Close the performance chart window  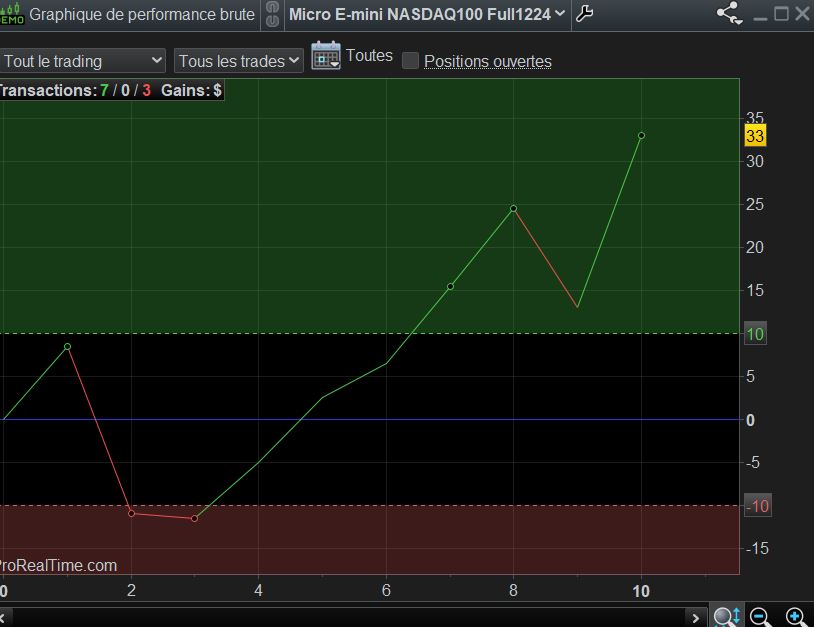[x=803, y=13]
